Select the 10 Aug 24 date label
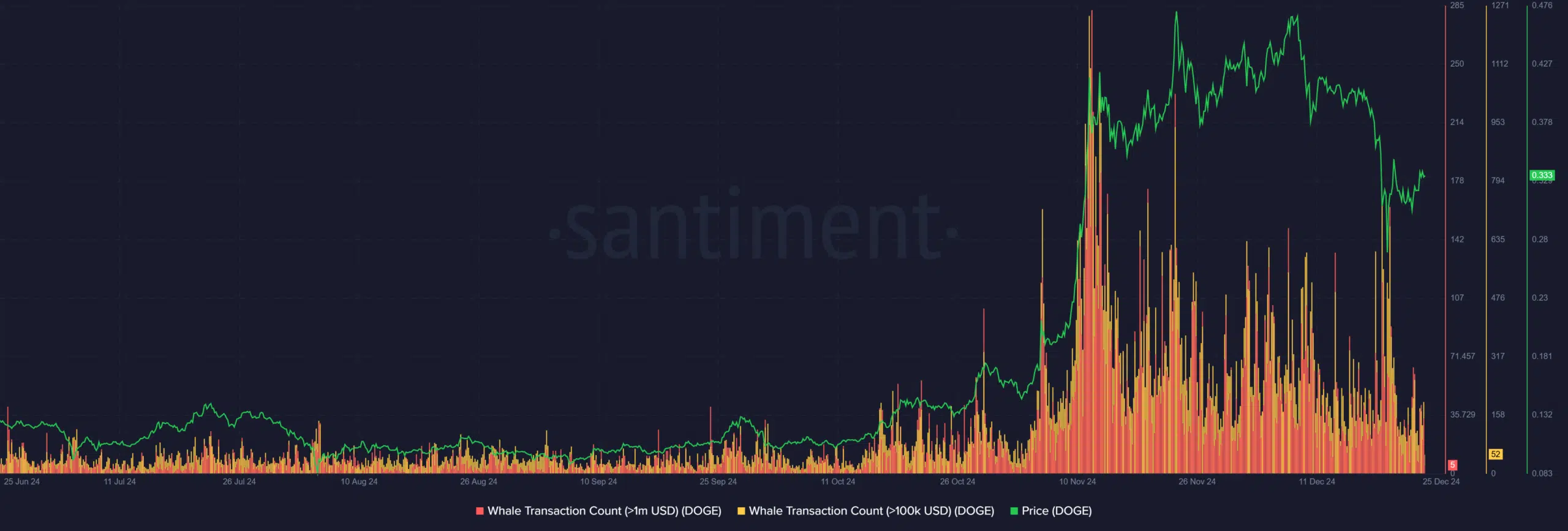Image resolution: width=1568 pixels, height=531 pixels. click(359, 481)
